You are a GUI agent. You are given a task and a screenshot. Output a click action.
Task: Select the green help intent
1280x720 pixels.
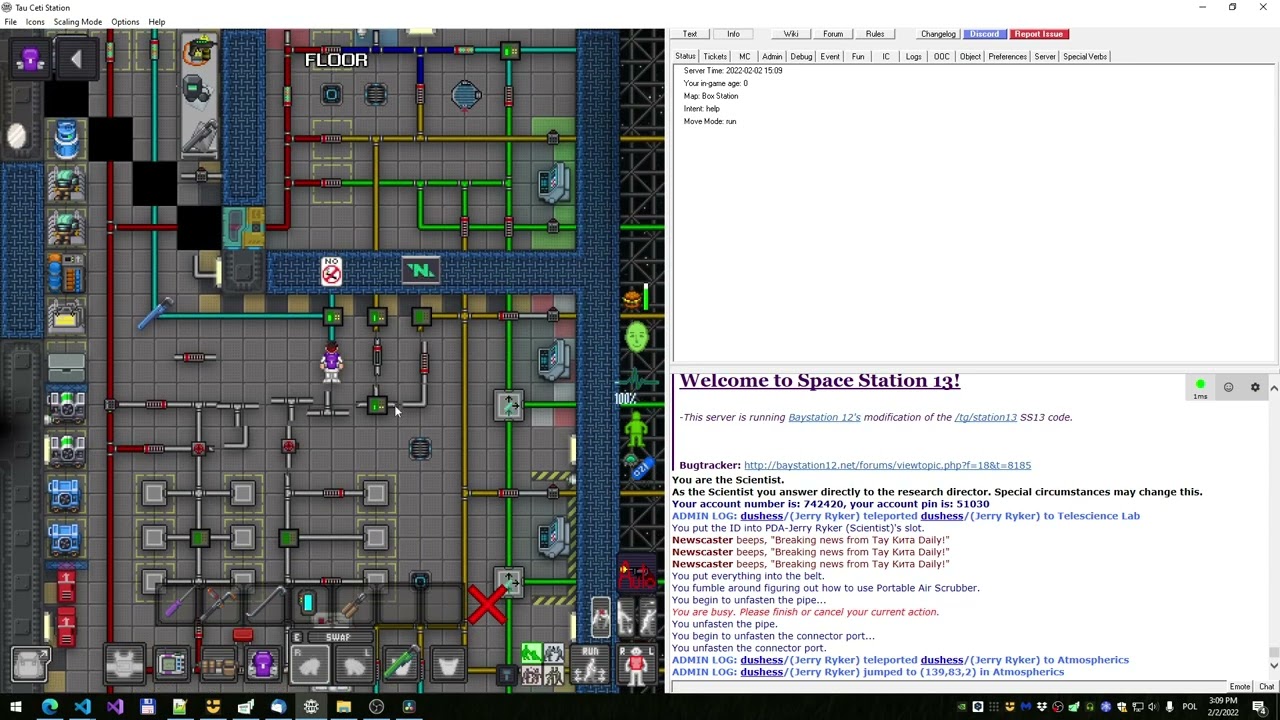point(530,654)
